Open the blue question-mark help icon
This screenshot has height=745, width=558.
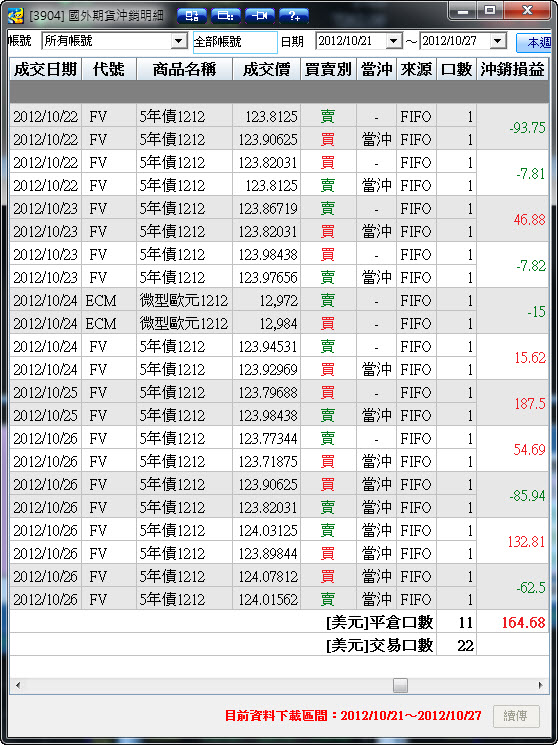[x=294, y=16]
